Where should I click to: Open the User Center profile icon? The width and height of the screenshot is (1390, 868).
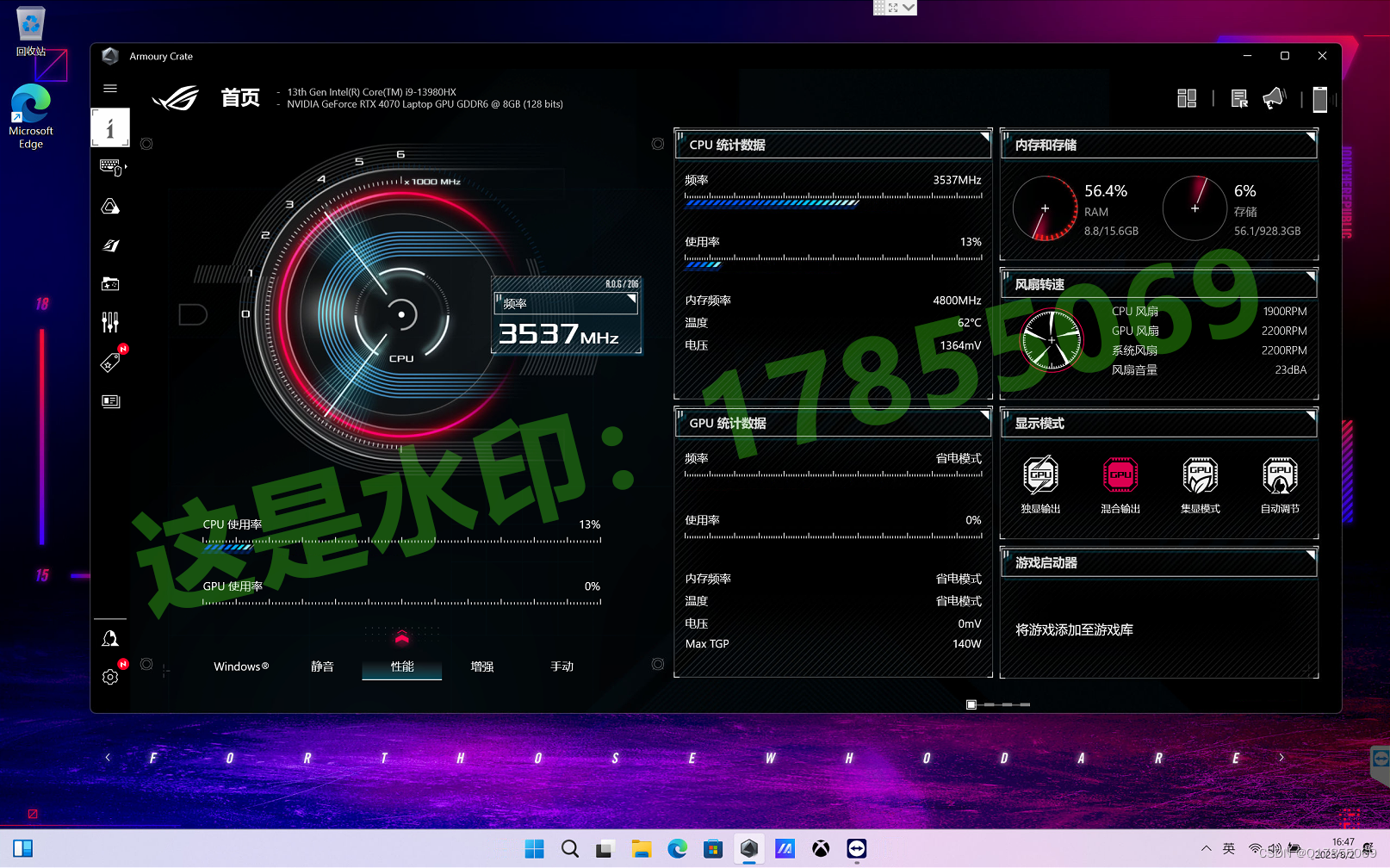[x=110, y=639]
